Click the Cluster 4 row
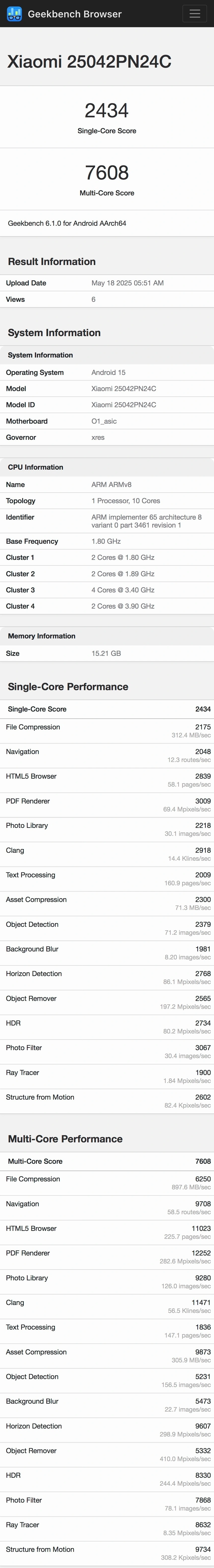Image resolution: width=214 pixels, height=1568 pixels. (x=107, y=606)
